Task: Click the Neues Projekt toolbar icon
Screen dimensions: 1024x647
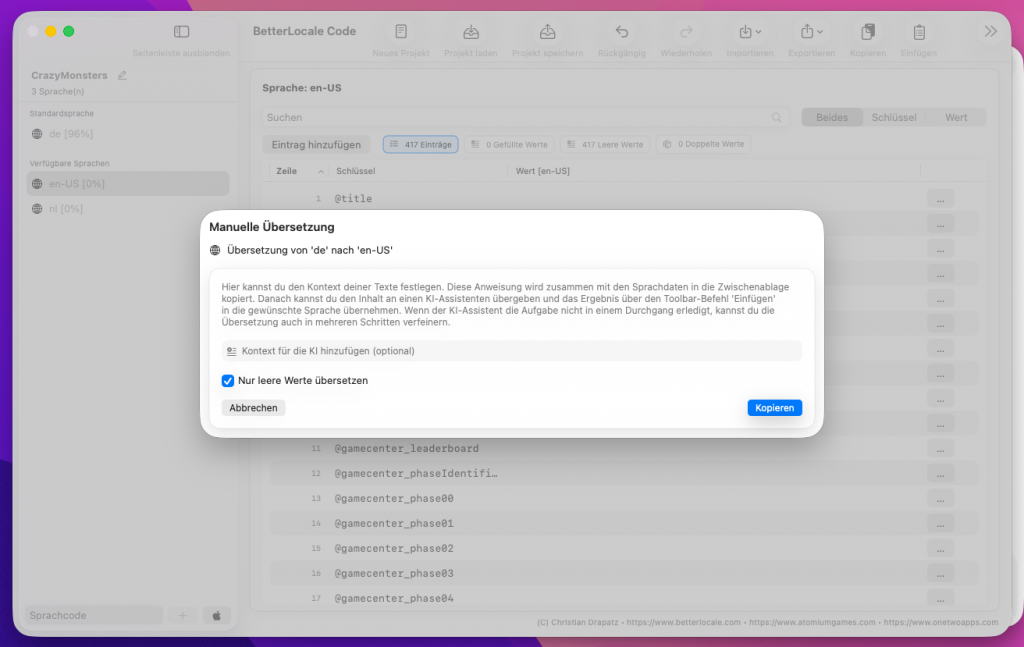Action: pos(401,32)
